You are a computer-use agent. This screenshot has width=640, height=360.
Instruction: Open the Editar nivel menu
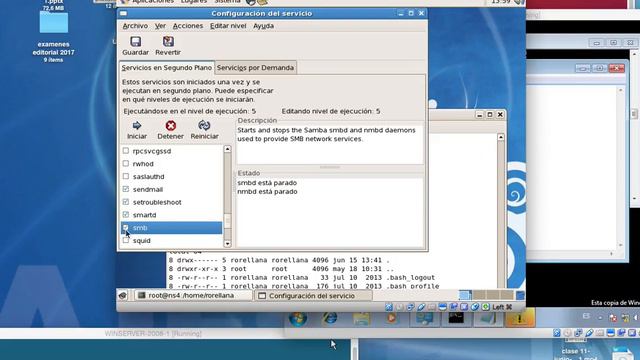228,26
